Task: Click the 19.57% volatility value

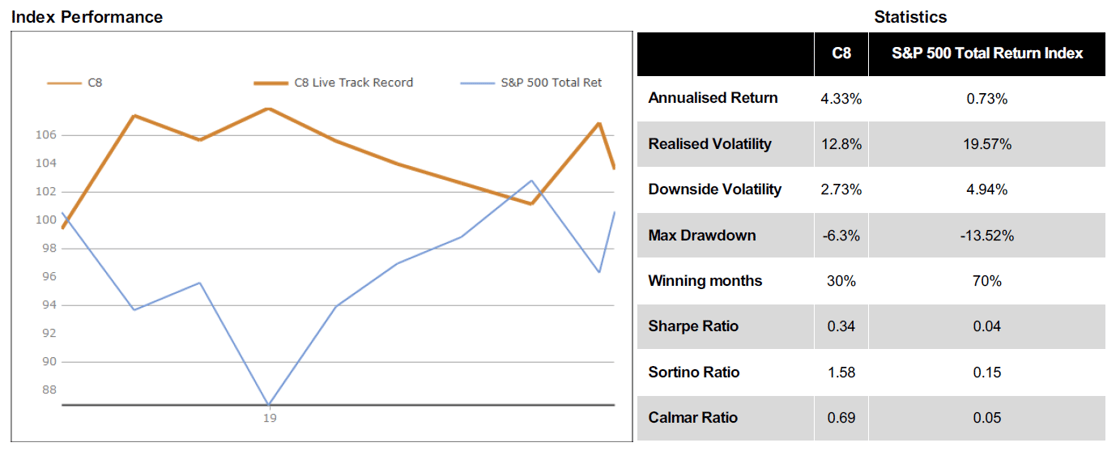Action: coord(989,144)
